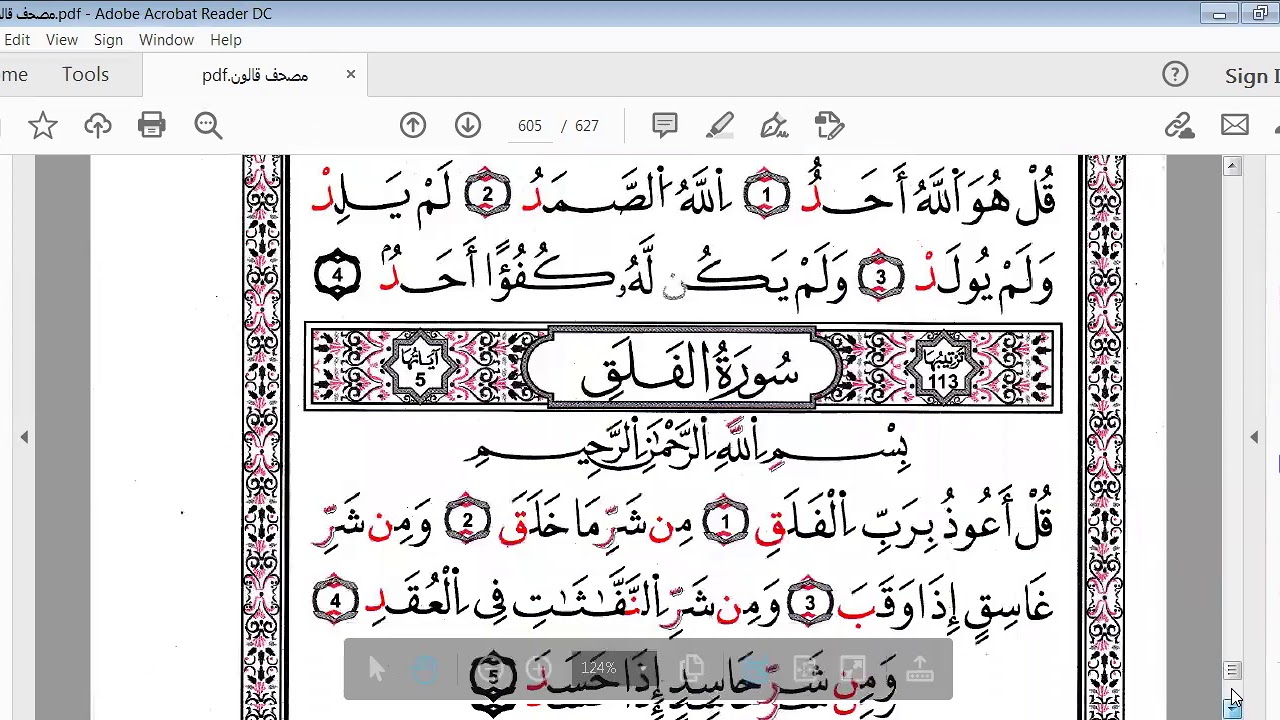The height and width of the screenshot is (720, 1280).
Task: Choose the selection arrow tool in floating toolbar
Action: point(377,669)
